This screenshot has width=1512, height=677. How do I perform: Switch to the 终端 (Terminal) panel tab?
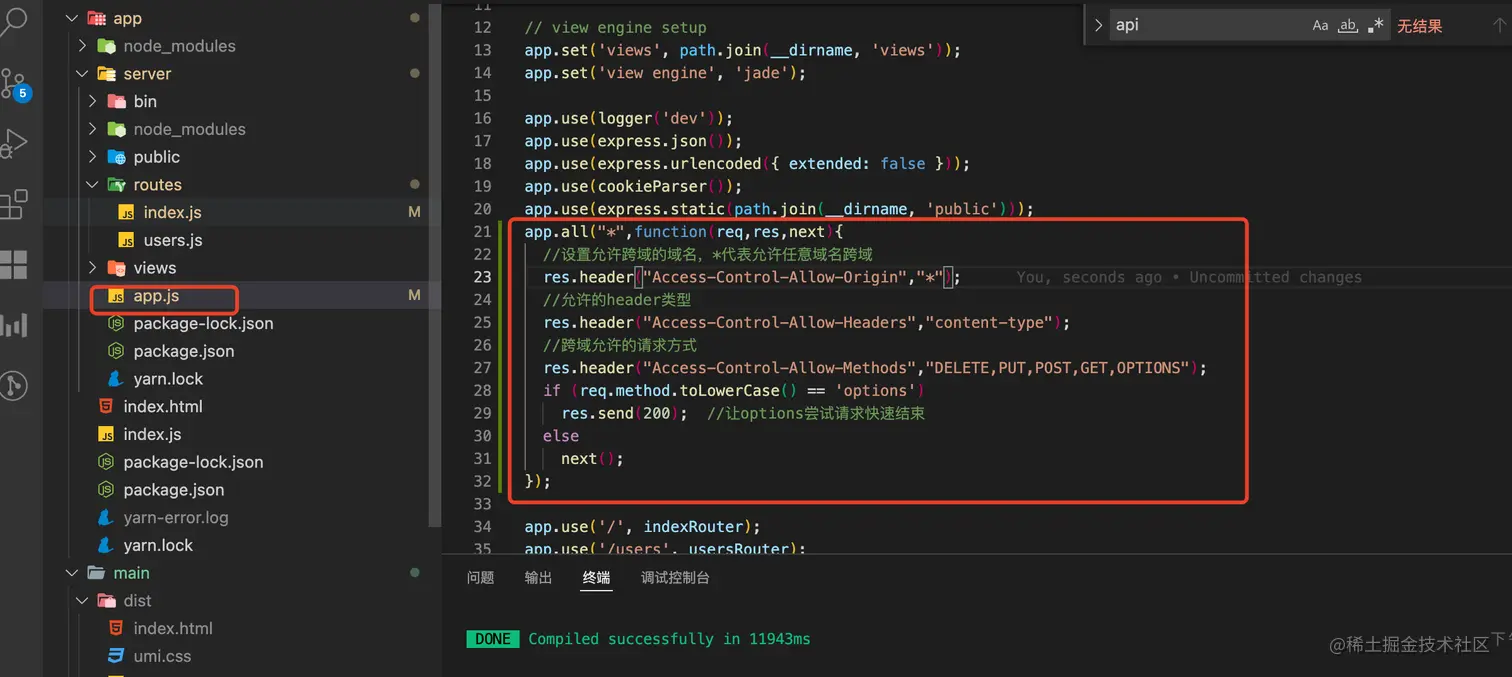click(x=597, y=578)
